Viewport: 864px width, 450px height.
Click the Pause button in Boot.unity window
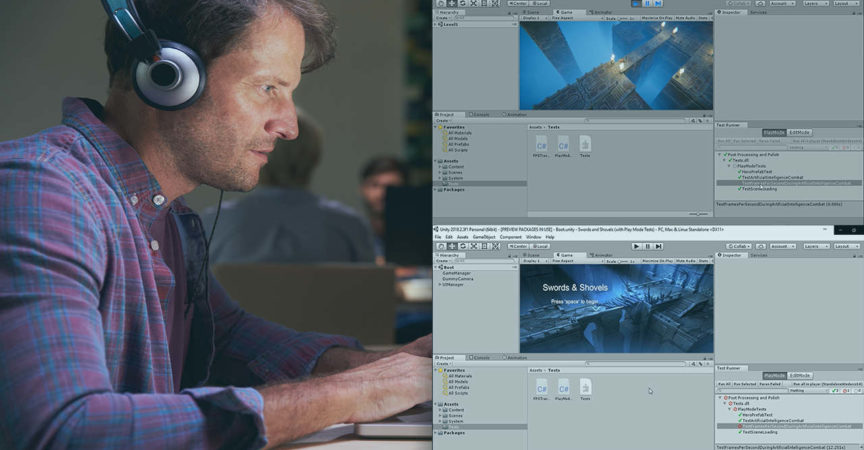tap(647, 246)
